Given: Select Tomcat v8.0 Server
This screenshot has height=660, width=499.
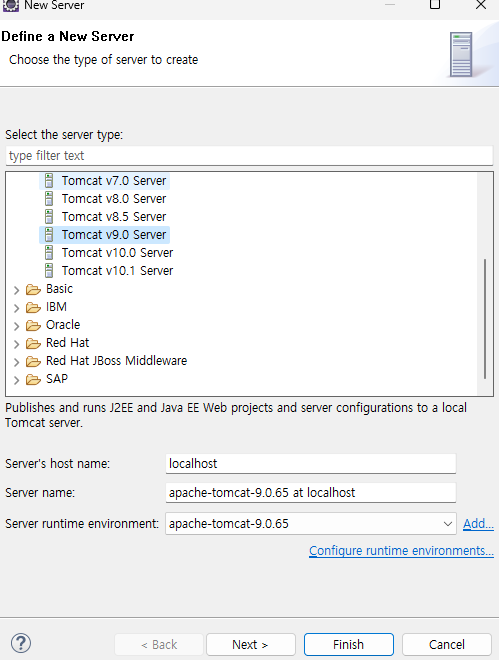Looking at the screenshot, I should click(114, 199).
